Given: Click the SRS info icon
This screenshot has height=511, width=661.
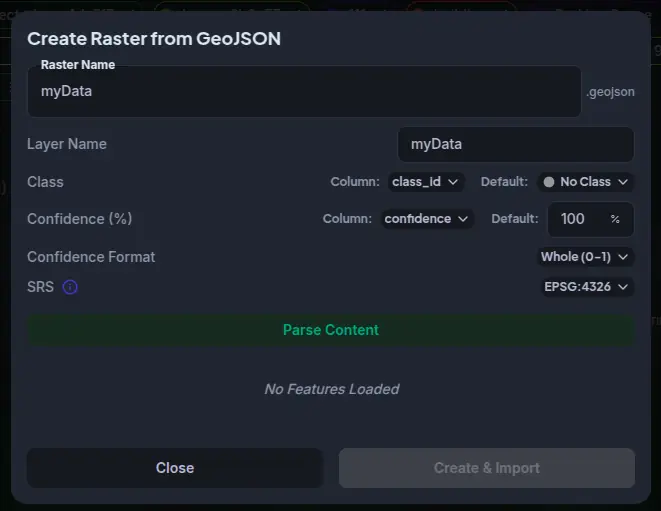Looking at the screenshot, I should click(70, 287).
